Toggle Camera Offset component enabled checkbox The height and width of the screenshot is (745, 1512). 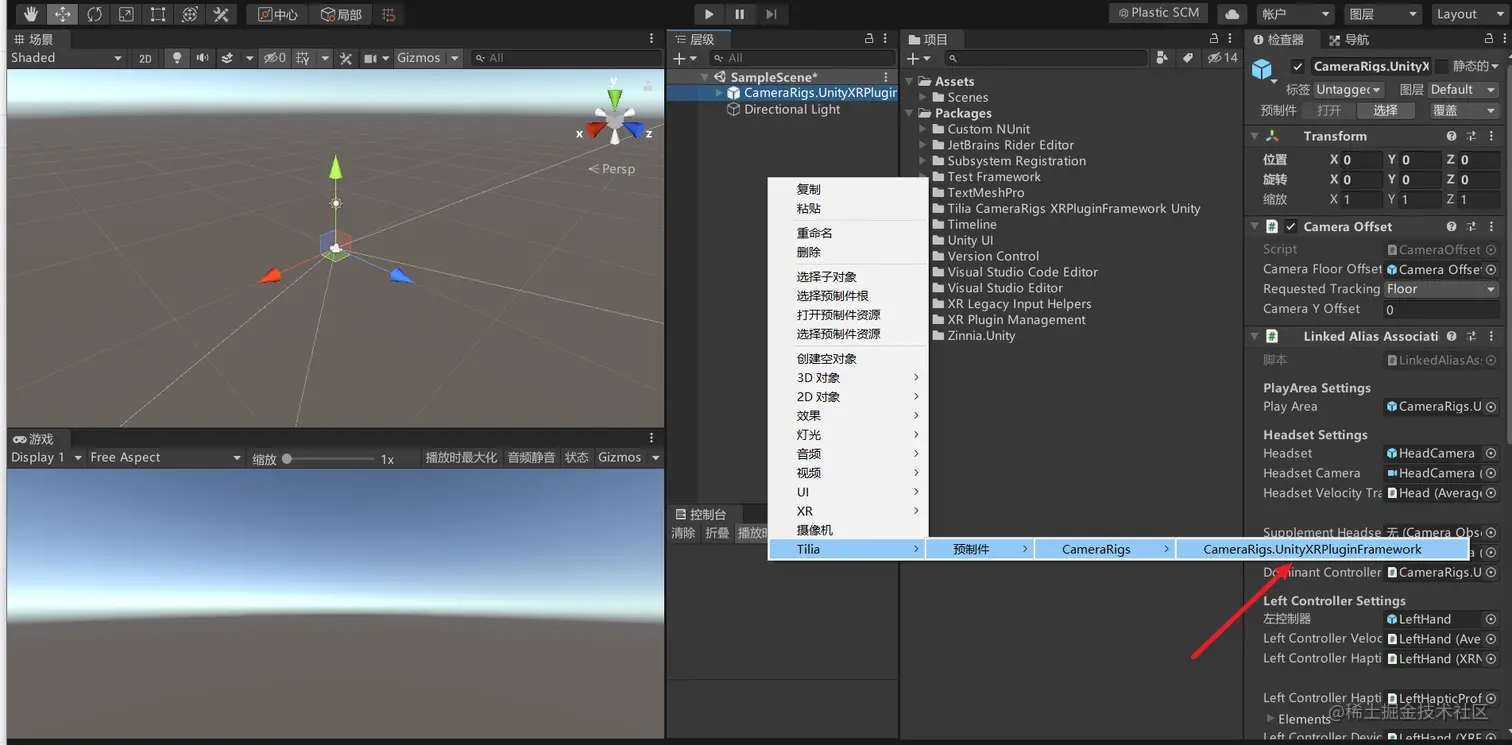click(1291, 227)
